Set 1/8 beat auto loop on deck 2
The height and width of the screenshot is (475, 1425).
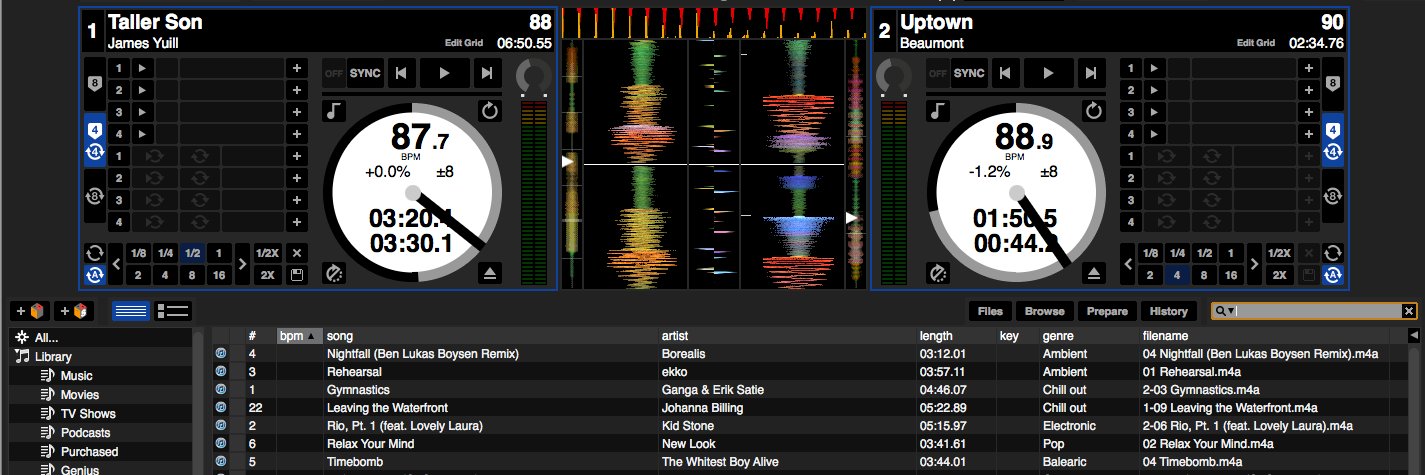click(1151, 253)
